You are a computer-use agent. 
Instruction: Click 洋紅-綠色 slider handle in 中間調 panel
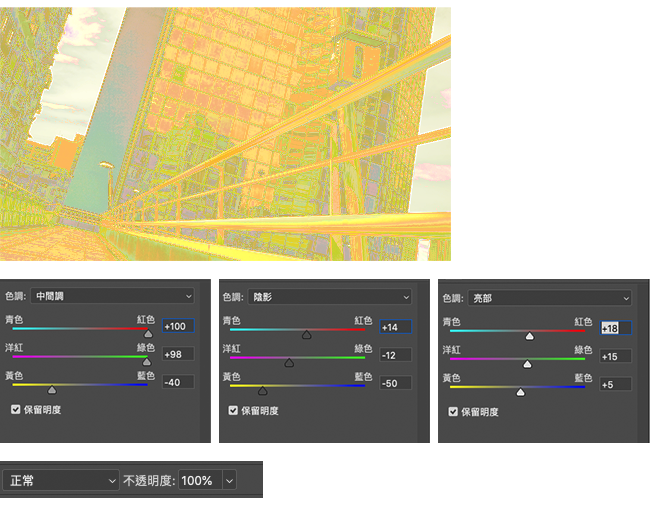(x=147, y=362)
